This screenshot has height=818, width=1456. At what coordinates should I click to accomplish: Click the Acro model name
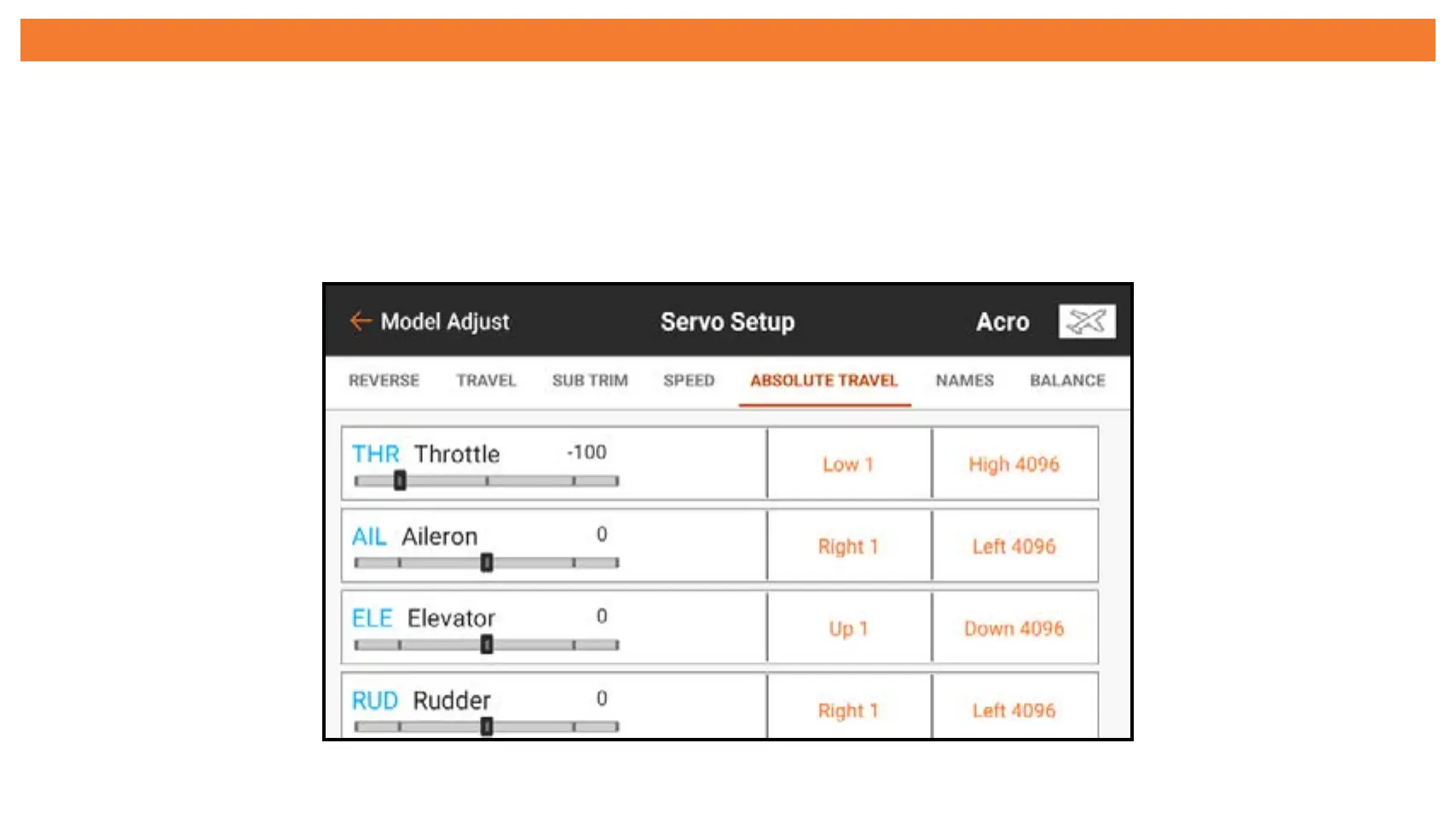click(1002, 321)
